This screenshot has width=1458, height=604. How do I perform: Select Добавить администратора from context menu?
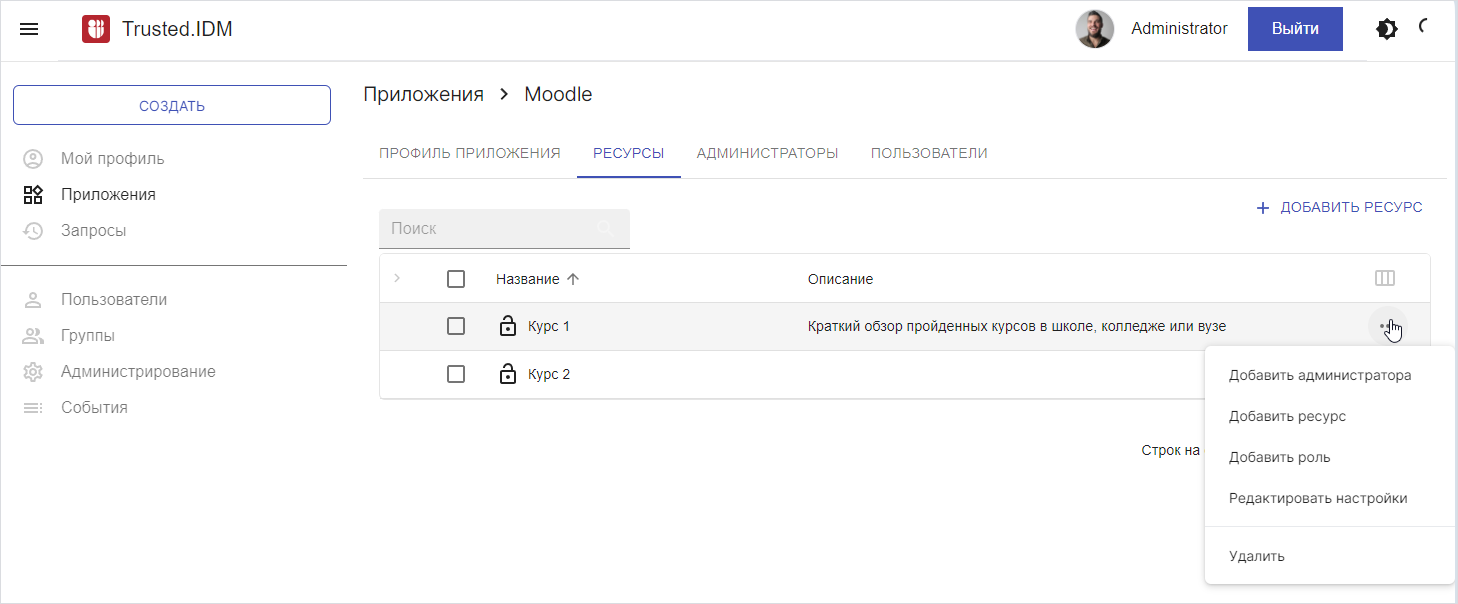[1330, 376]
